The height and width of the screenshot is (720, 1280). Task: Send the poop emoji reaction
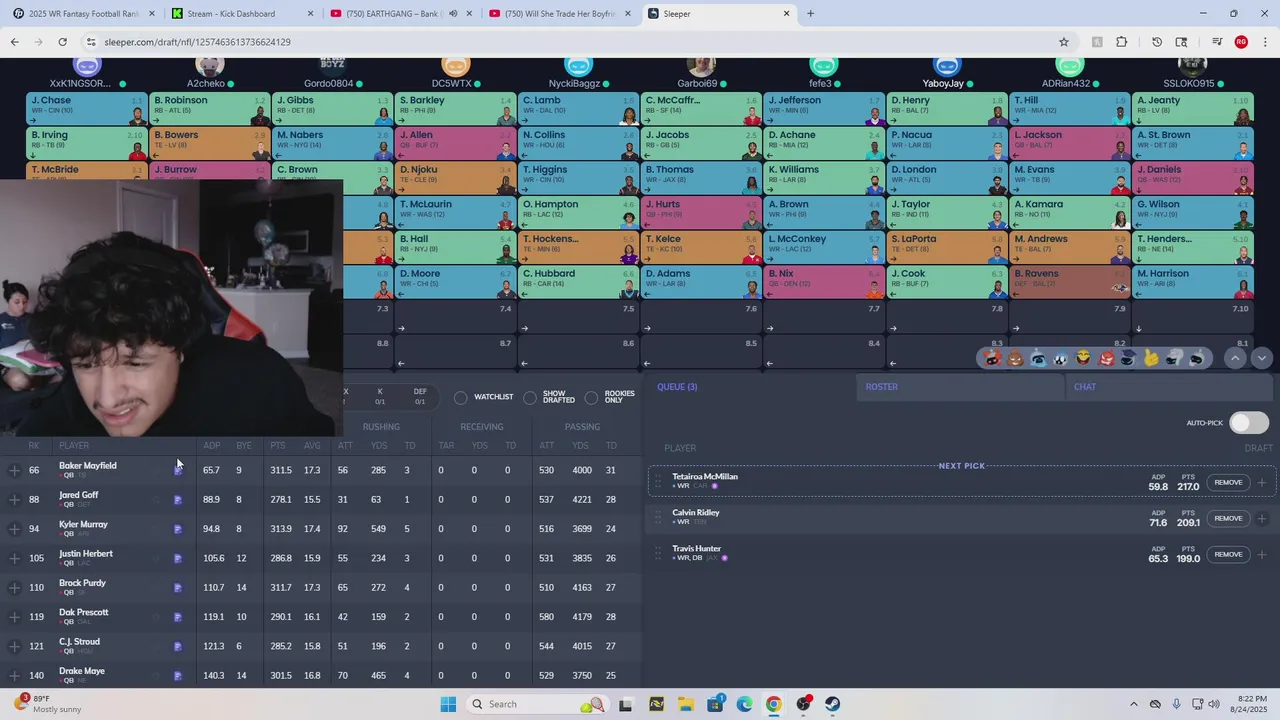[x=1016, y=358]
